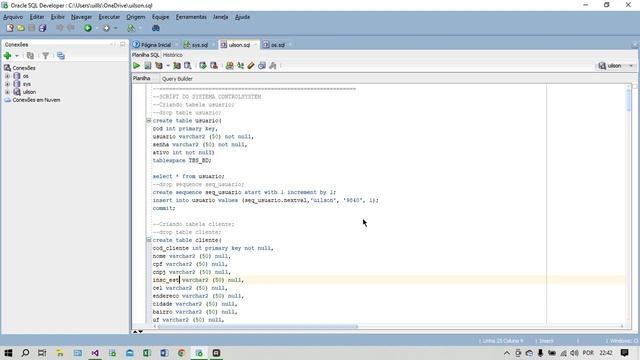
Task: Go forward using the gray arrow icon
Action: click(106, 28)
